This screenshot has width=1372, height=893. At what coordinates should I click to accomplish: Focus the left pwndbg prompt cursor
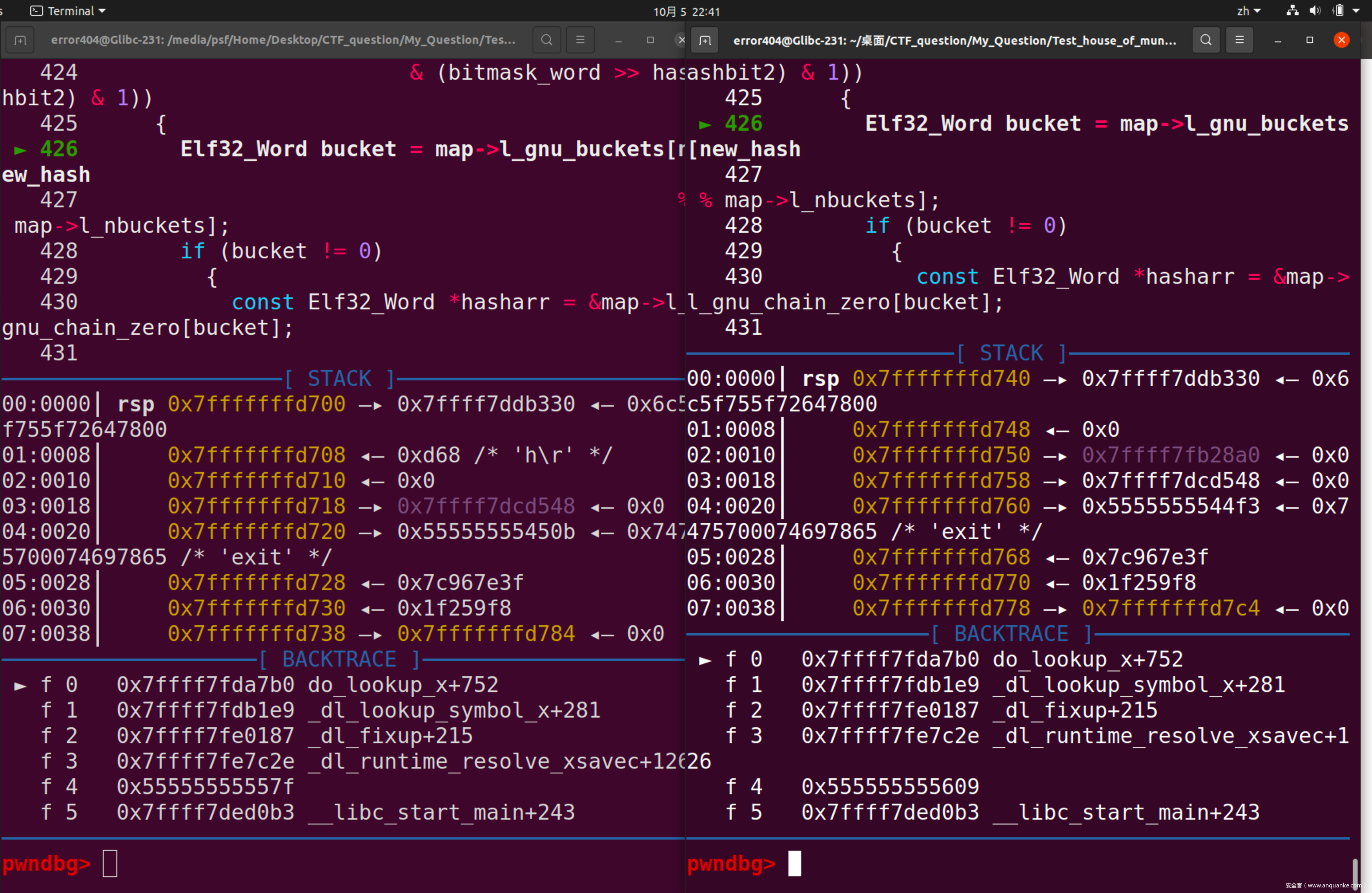click(110, 863)
